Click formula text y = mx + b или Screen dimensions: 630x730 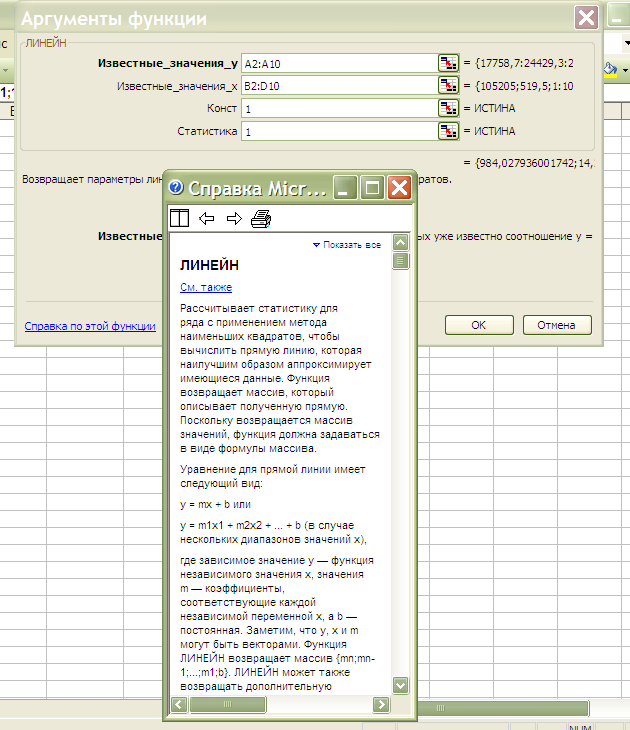(215, 504)
